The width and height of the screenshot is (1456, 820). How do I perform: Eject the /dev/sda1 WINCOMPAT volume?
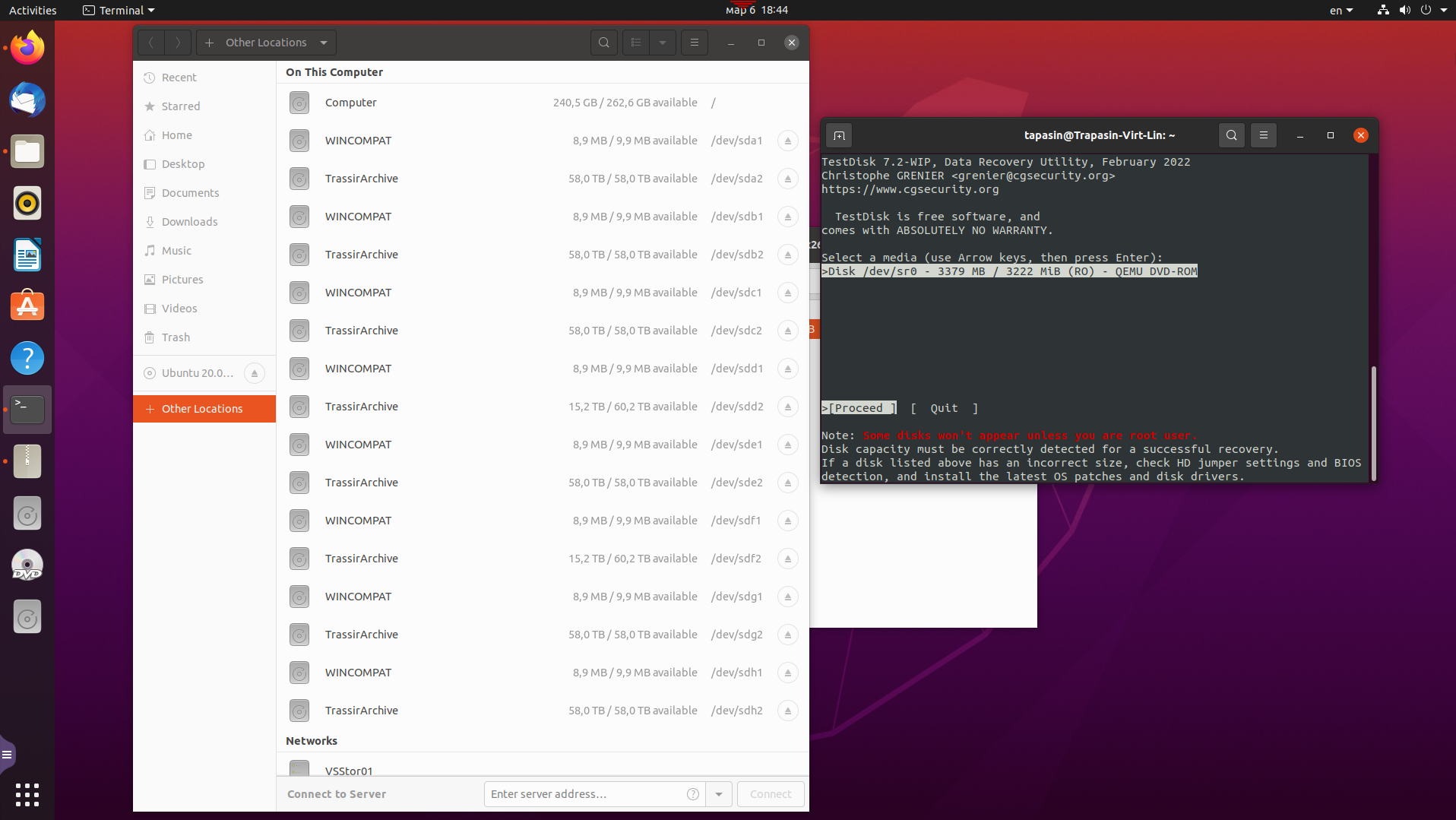[788, 141]
